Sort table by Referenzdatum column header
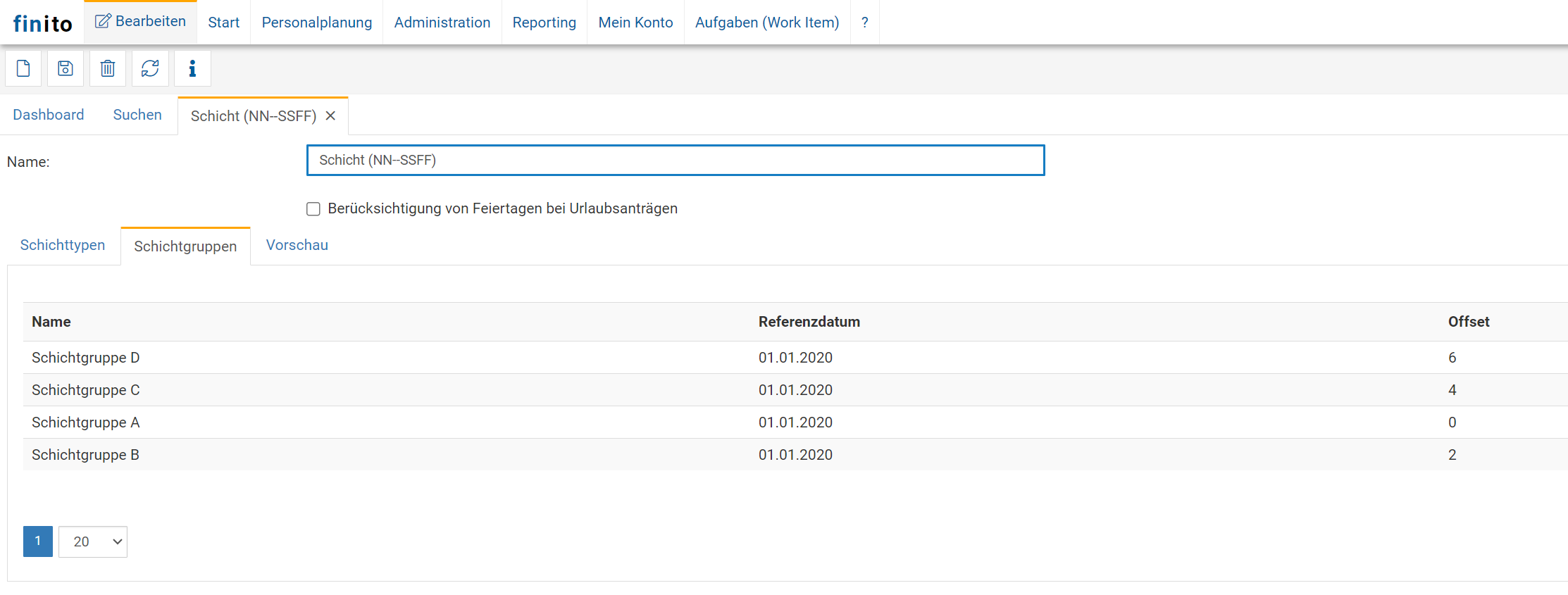The image size is (1568, 595). click(x=809, y=322)
